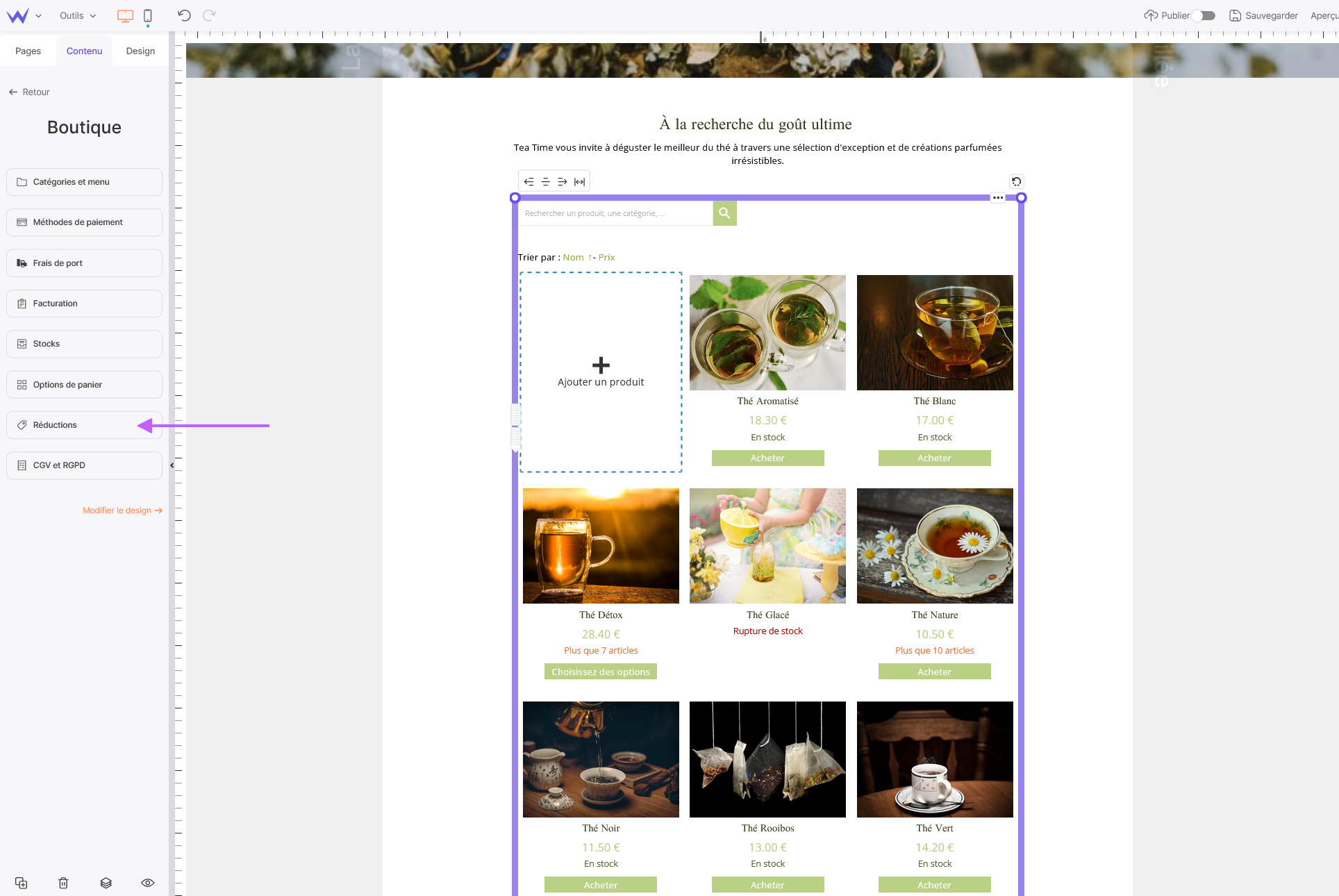
Task: Click the mobile view icon
Action: pyautogui.click(x=147, y=15)
